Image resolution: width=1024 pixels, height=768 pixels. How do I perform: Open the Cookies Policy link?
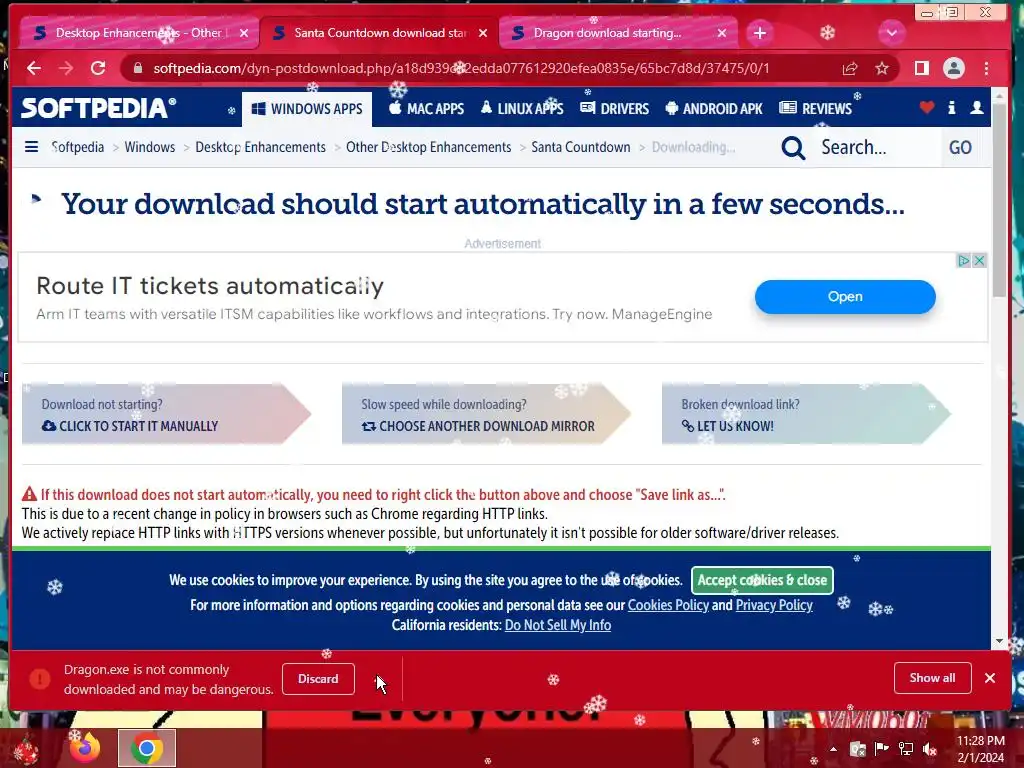tap(668, 605)
